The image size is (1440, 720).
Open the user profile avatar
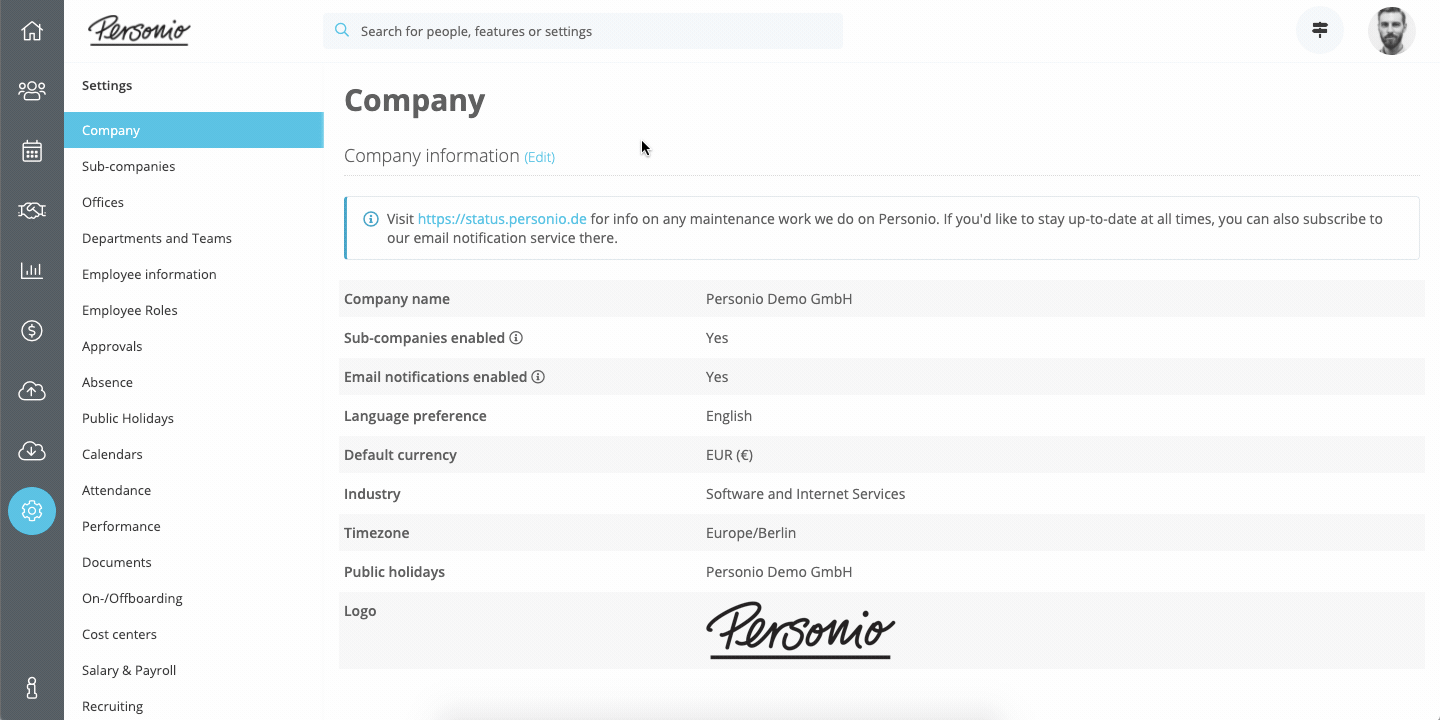pyautogui.click(x=1391, y=31)
